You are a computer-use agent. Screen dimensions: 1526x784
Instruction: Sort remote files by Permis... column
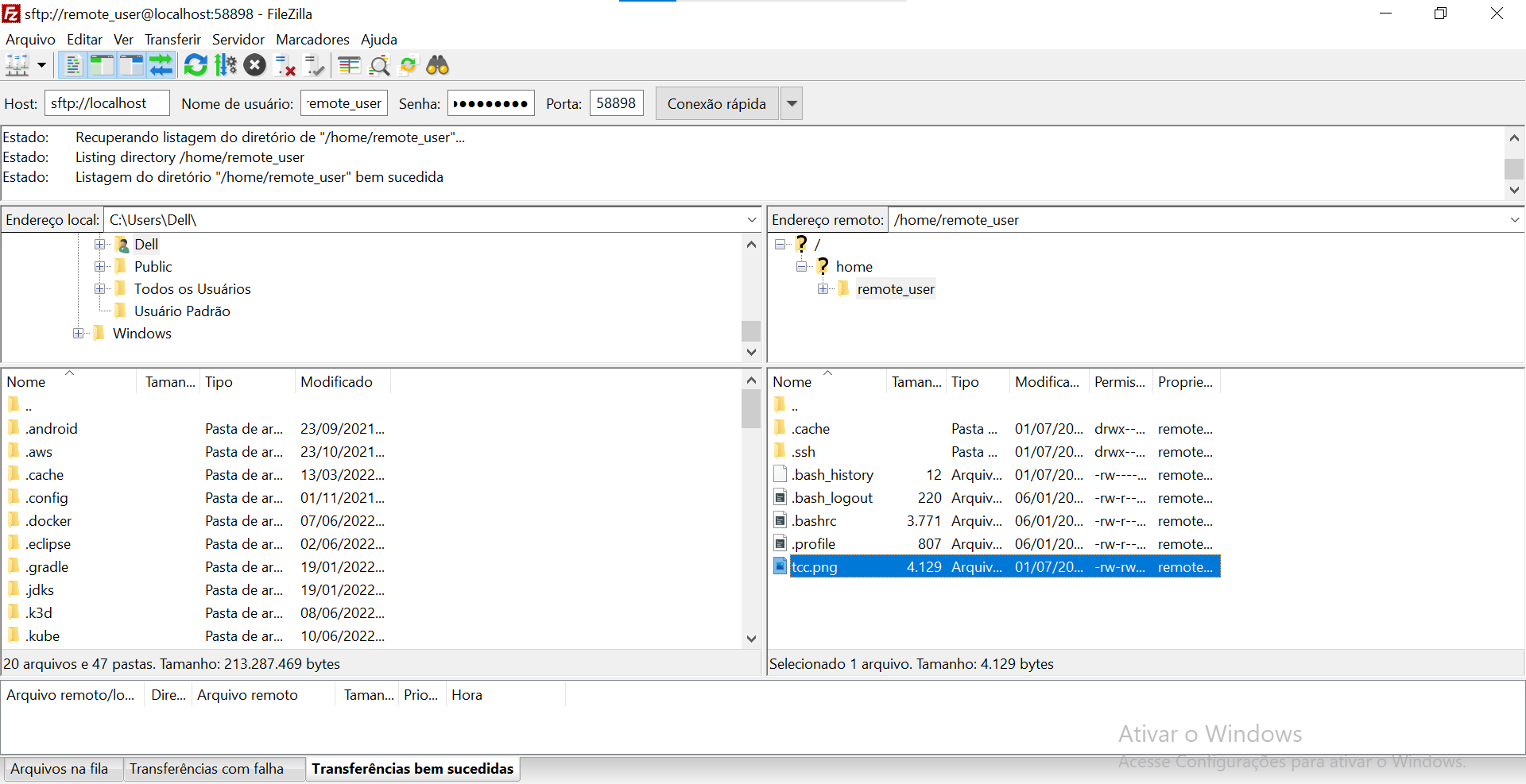point(1121,382)
